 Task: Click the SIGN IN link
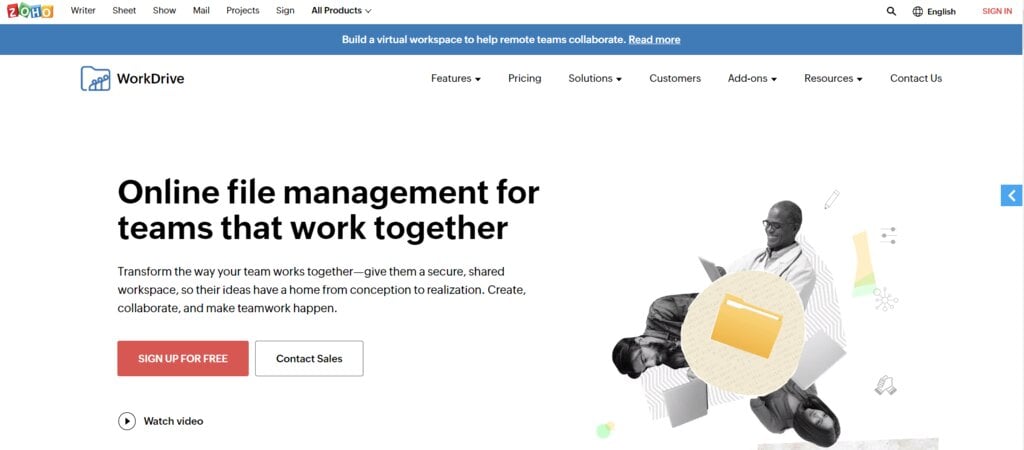(x=997, y=11)
